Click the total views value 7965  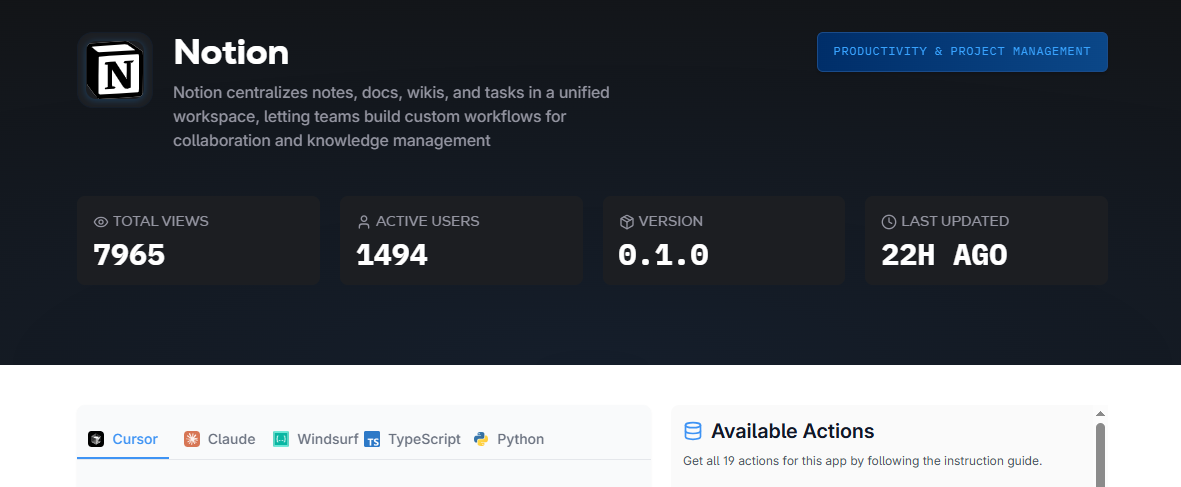pos(129,255)
